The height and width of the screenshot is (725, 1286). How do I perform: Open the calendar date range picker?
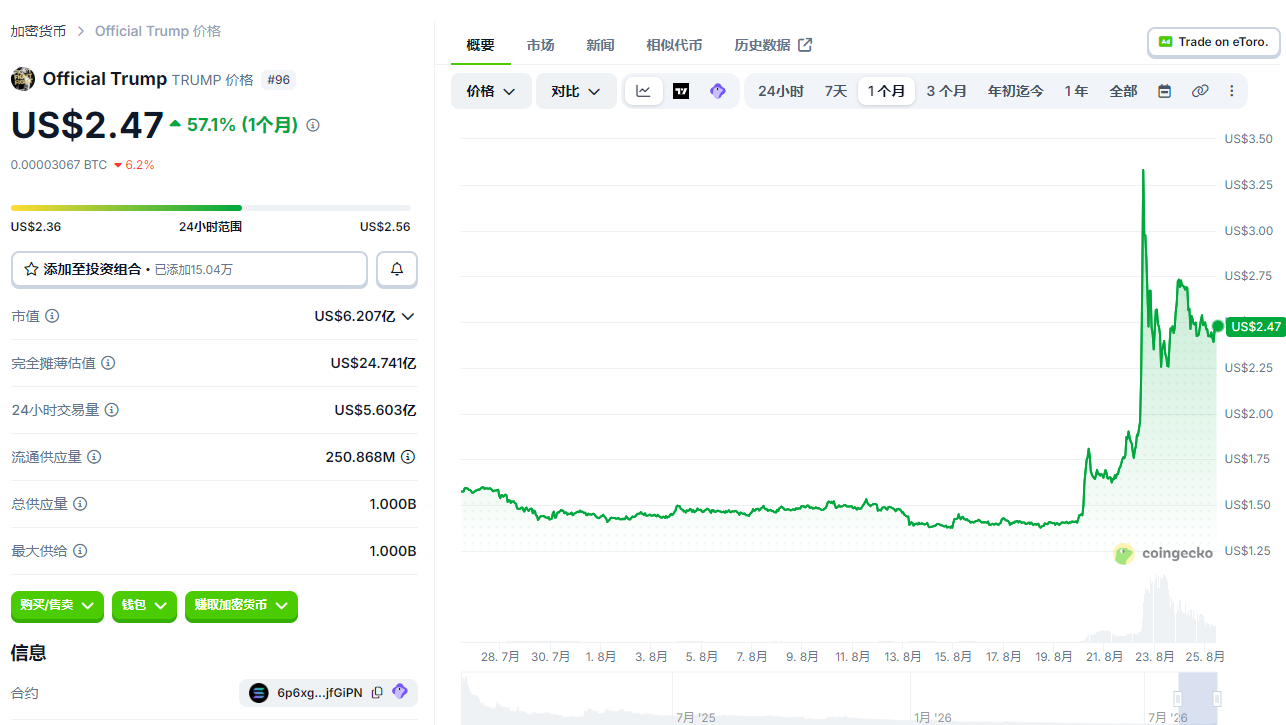[x=1164, y=91]
